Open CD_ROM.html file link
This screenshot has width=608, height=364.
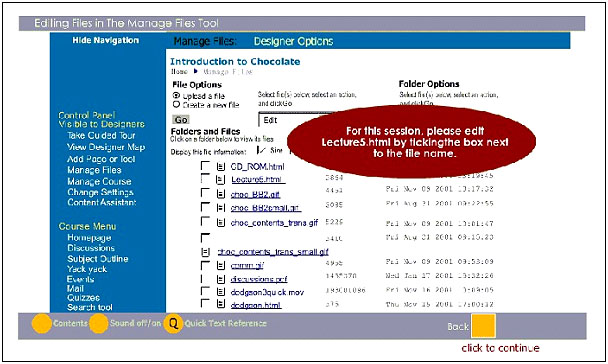(x=257, y=167)
